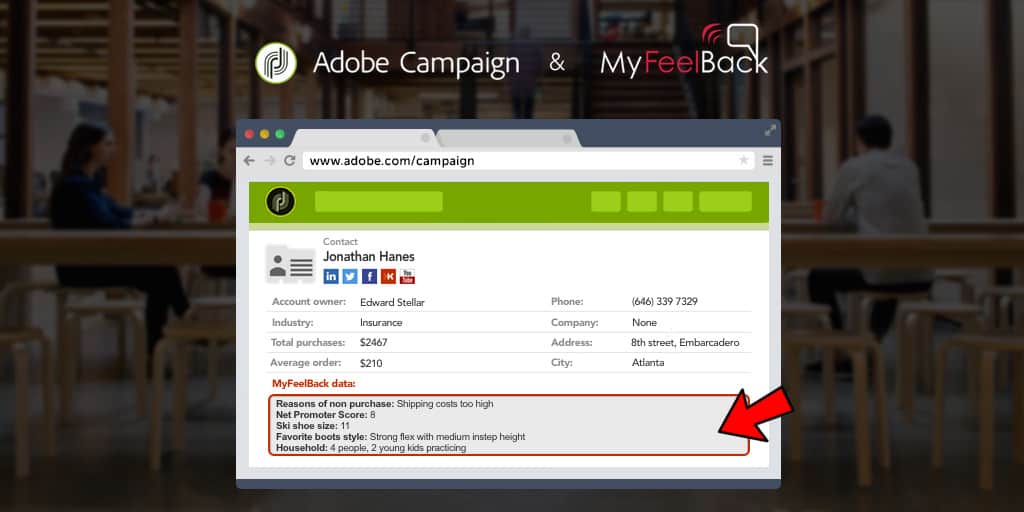
Task: Click the first small green header button
Action: click(606, 202)
